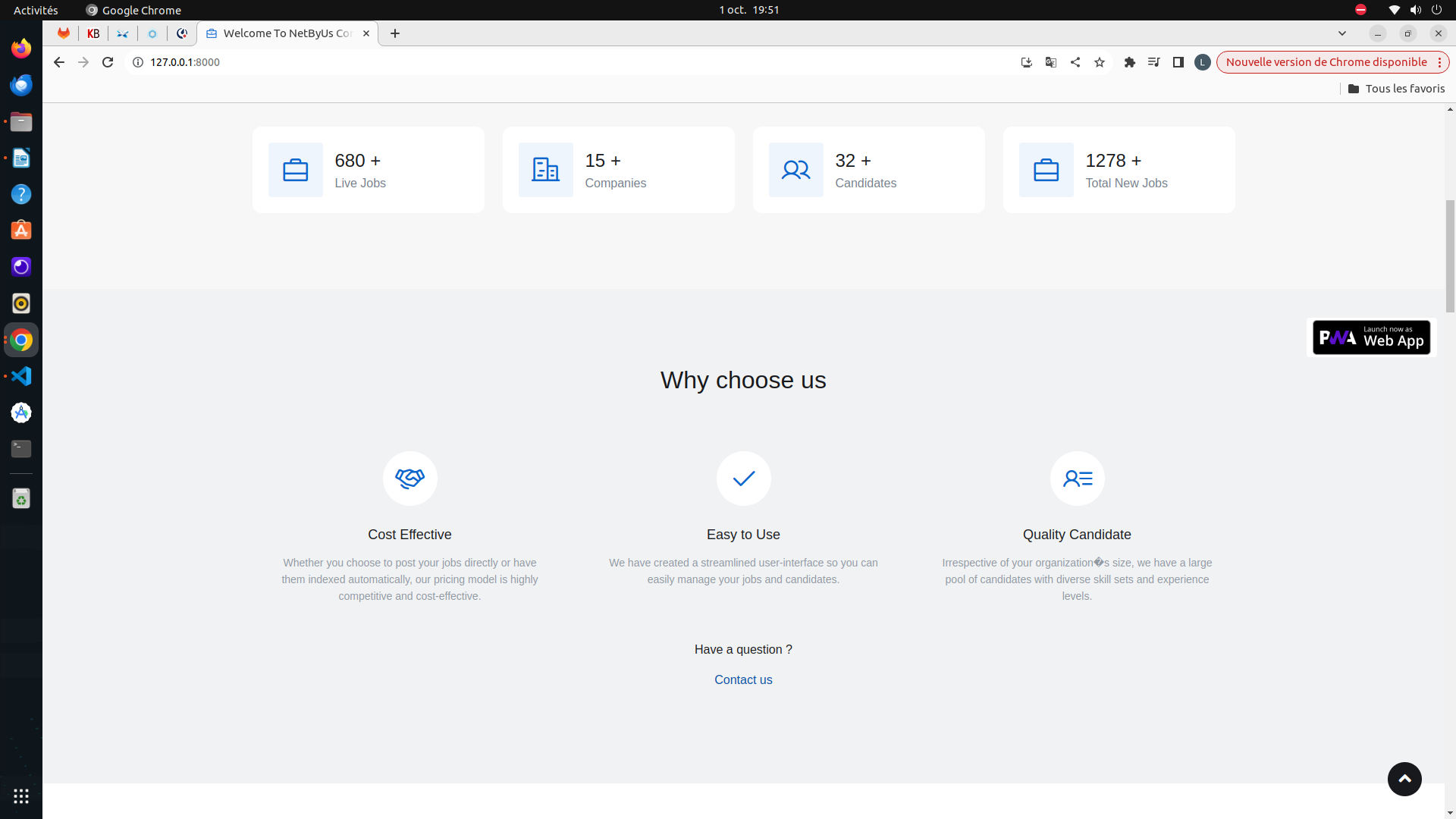Bookmark this page with the star icon
Viewport: 1456px width, 819px height.
(x=1100, y=62)
